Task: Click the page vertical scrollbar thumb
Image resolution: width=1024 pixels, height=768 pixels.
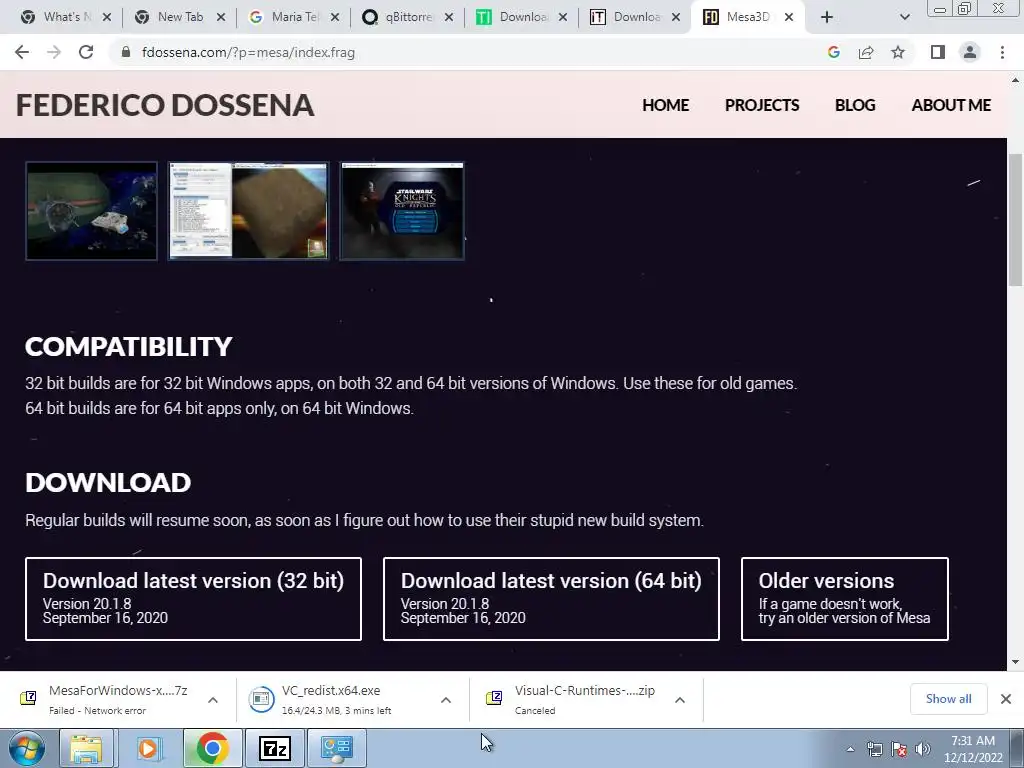Action: point(1015,220)
